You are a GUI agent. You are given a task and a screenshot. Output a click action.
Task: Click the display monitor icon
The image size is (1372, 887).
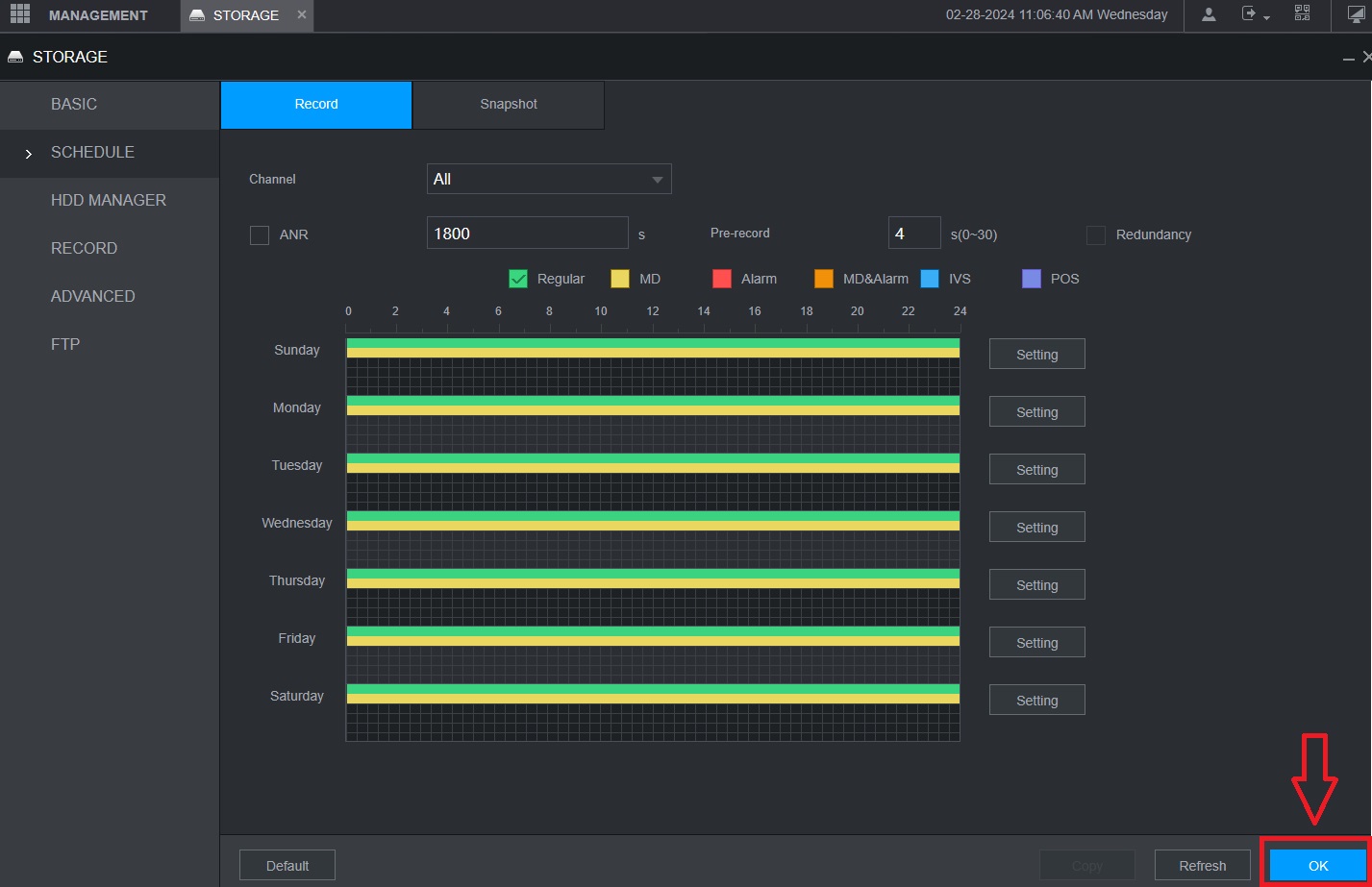coord(1356,14)
